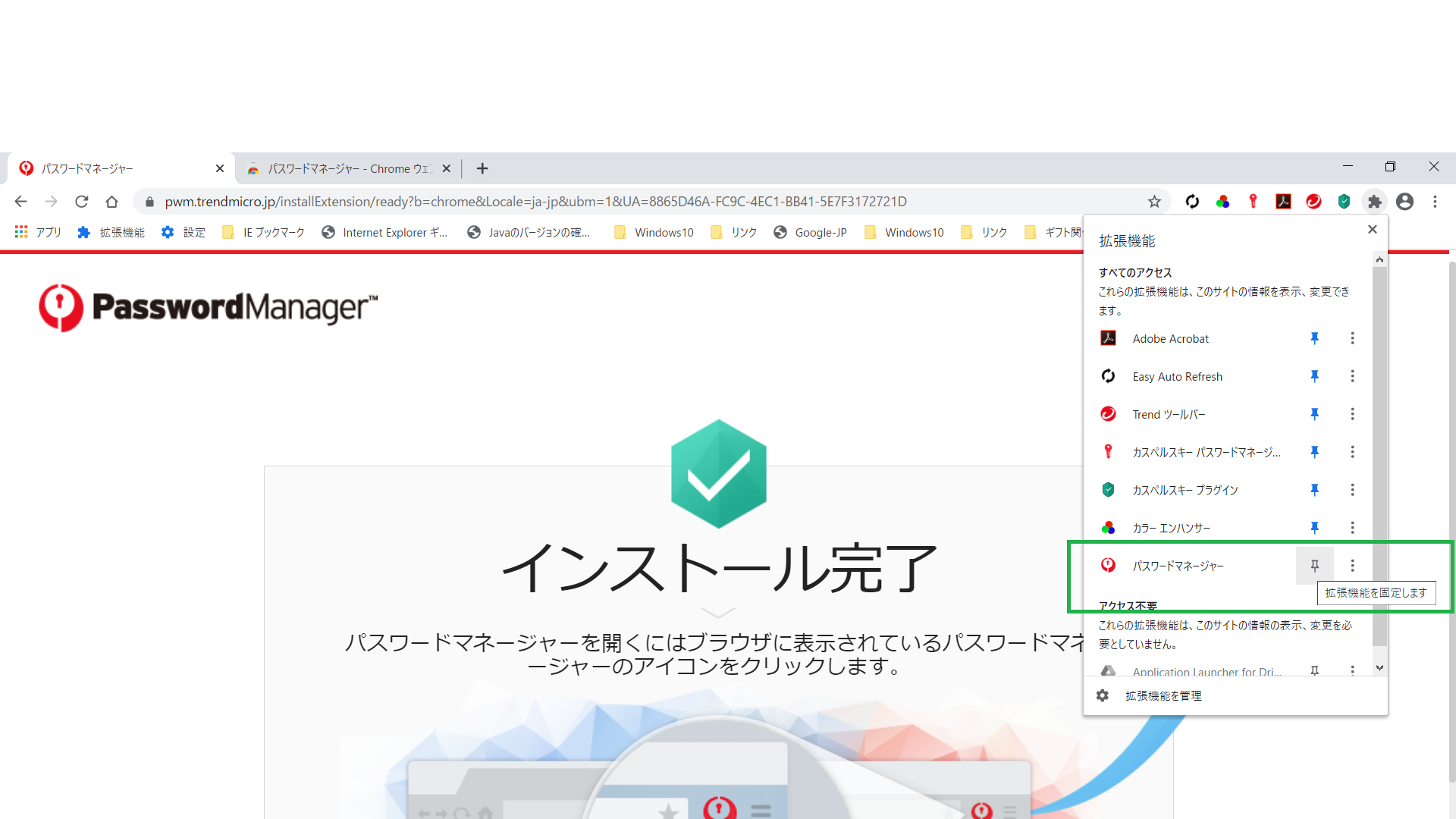This screenshot has height=819, width=1456.
Task: Click Color Enhancer toolbar icon
Action: pos(1222,202)
